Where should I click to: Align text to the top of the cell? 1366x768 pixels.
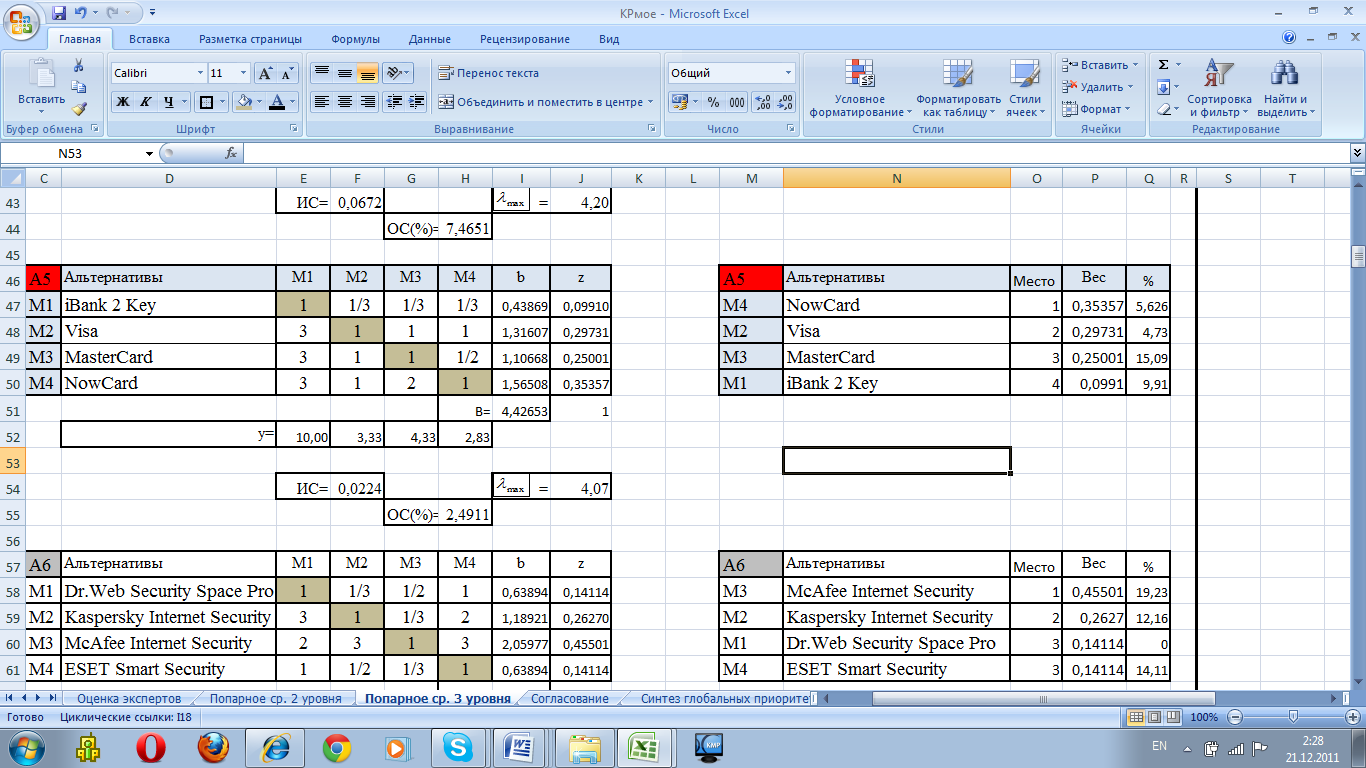[x=321, y=73]
